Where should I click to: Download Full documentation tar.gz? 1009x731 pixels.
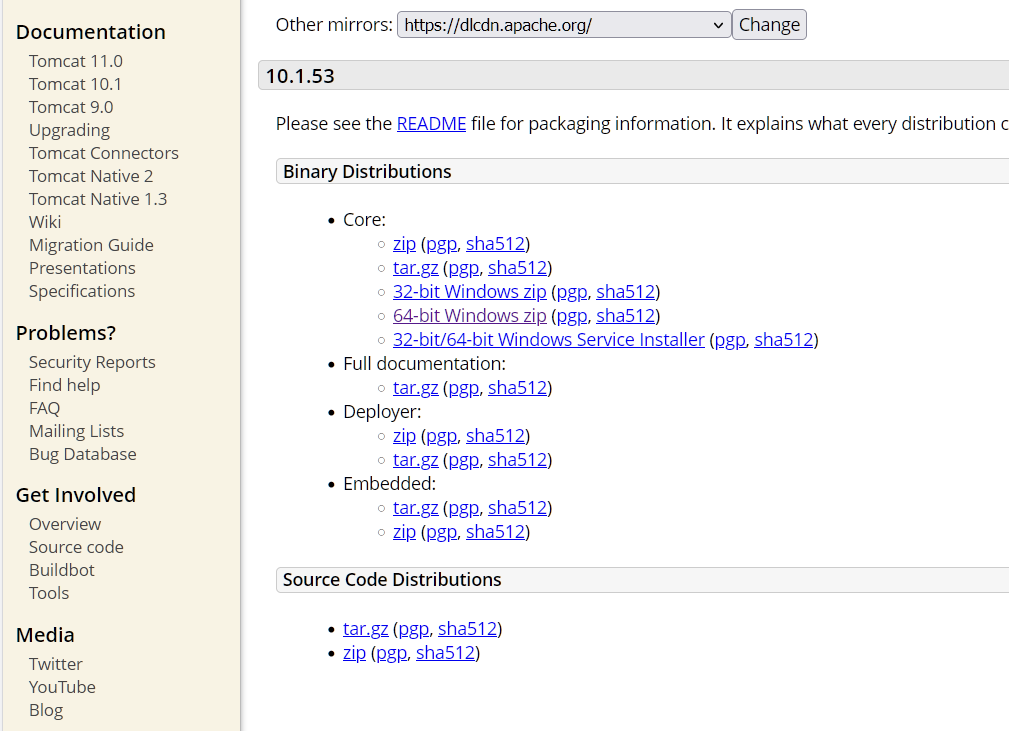click(x=415, y=388)
